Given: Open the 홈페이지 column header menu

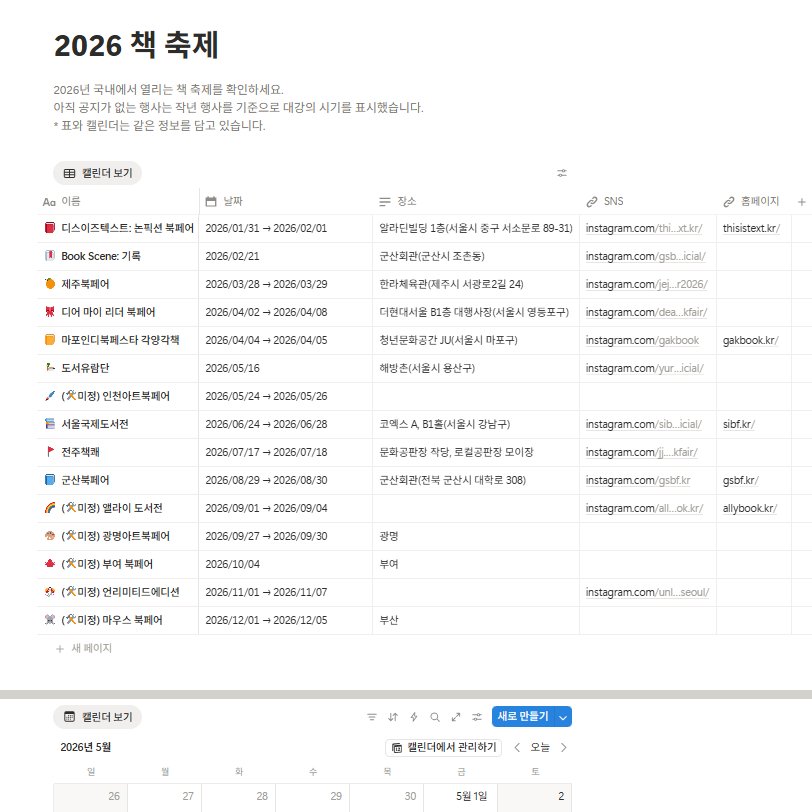Looking at the screenshot, I should [x=753, y=201].
